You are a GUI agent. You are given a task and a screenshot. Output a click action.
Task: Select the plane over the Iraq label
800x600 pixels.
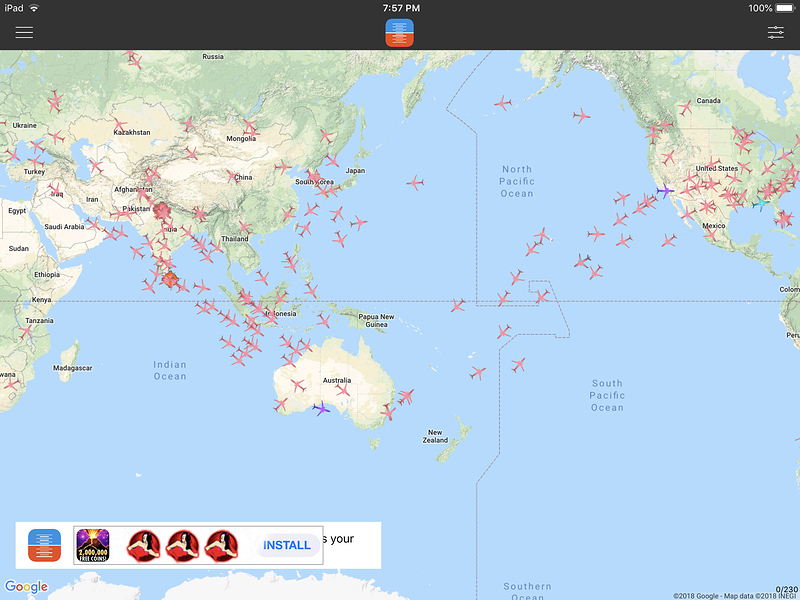point(55,190)
